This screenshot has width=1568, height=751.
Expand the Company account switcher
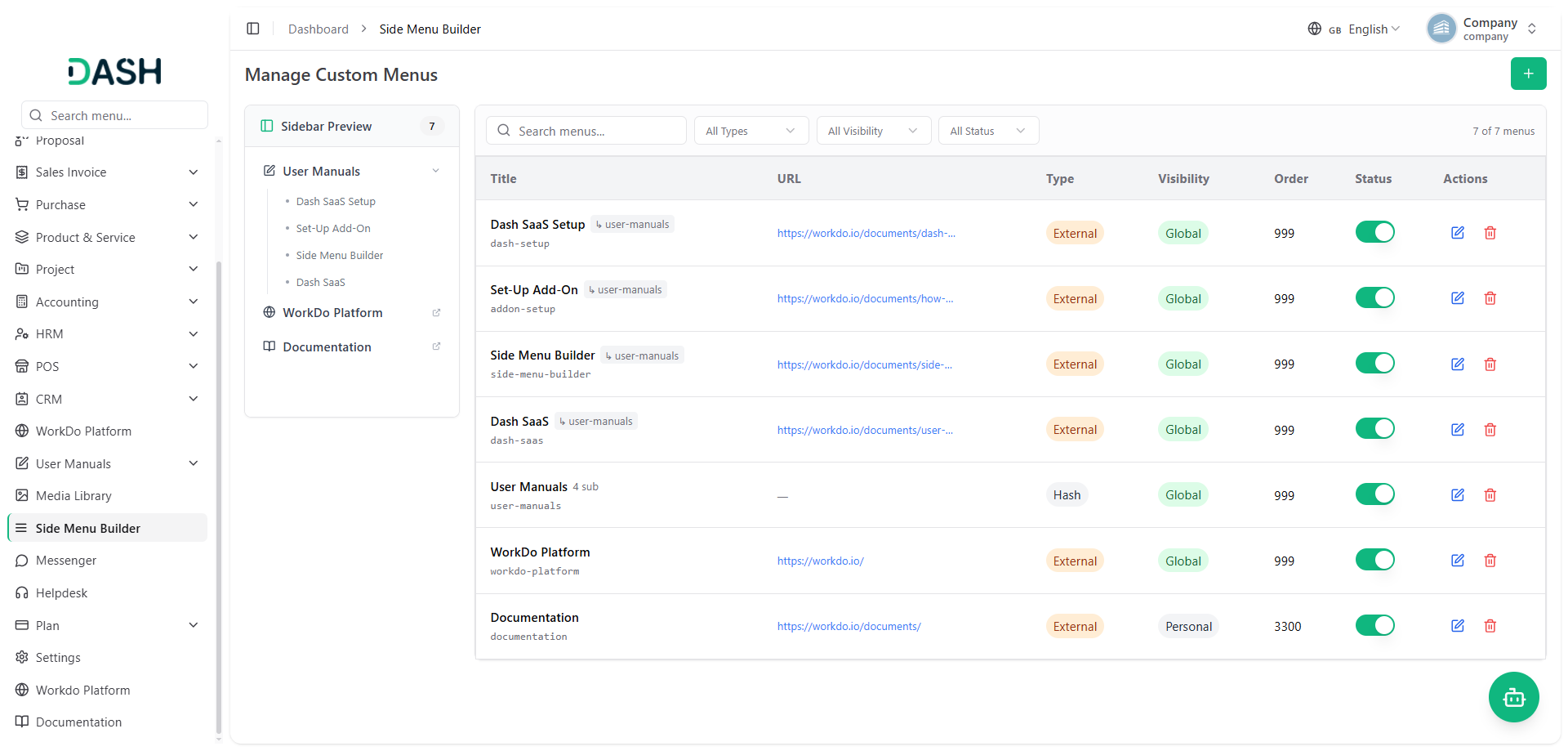tap(1482, 29)
